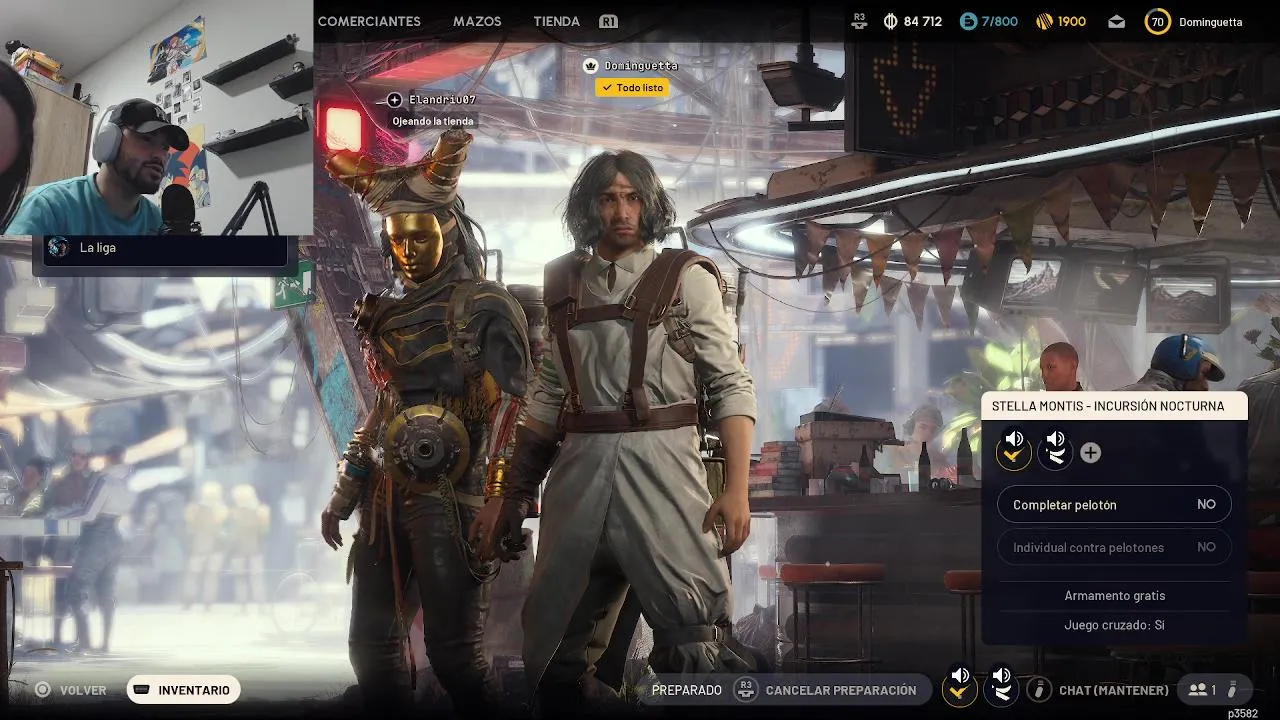Click the Preparado status label
1280x720 pixels.
687,690
